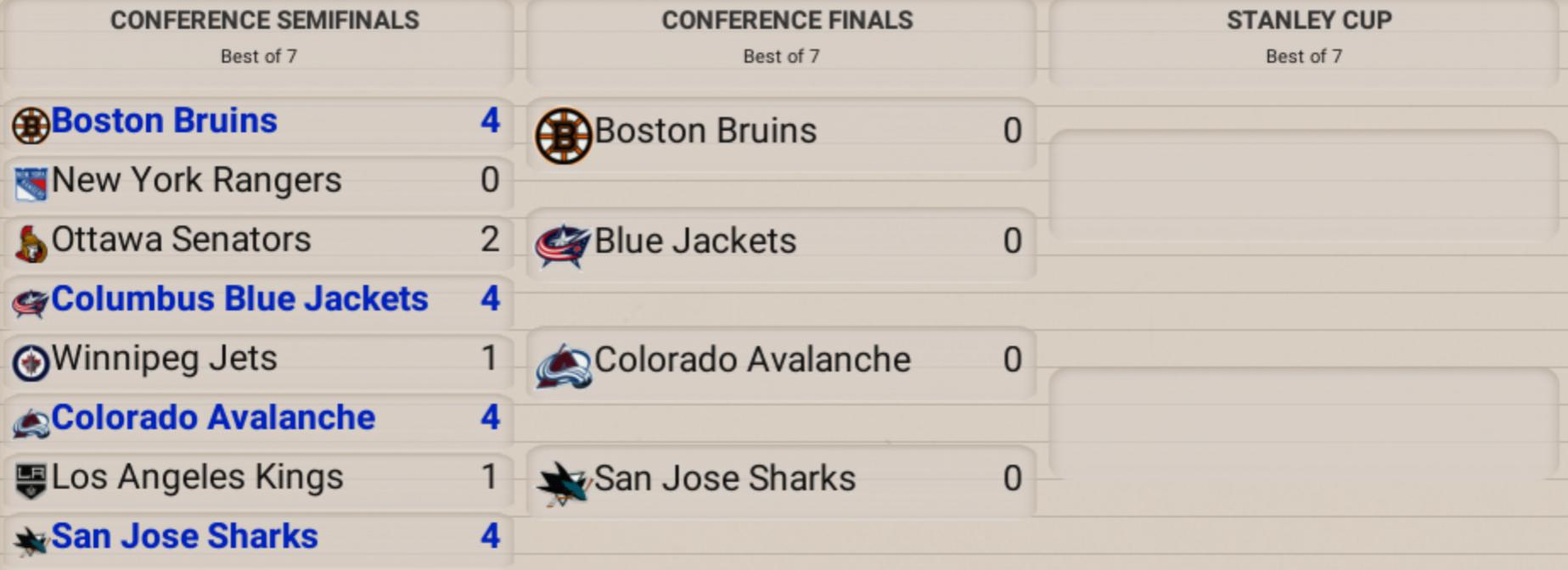
Task: Click the Winnipeg Jets logo
Action: (x=31, y=363)
